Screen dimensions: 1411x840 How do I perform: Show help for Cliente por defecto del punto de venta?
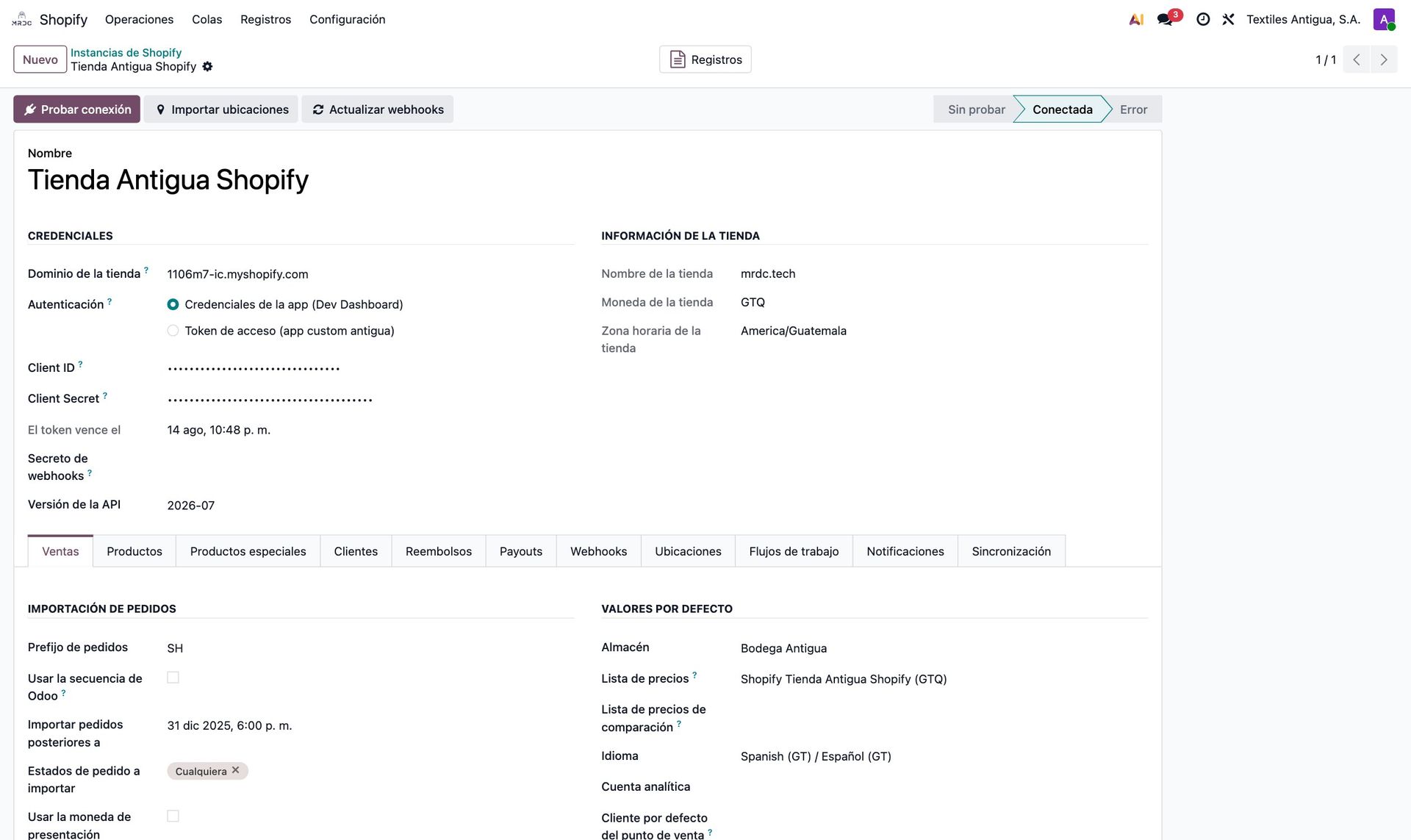pyautogui.click(x=710, y=832)
